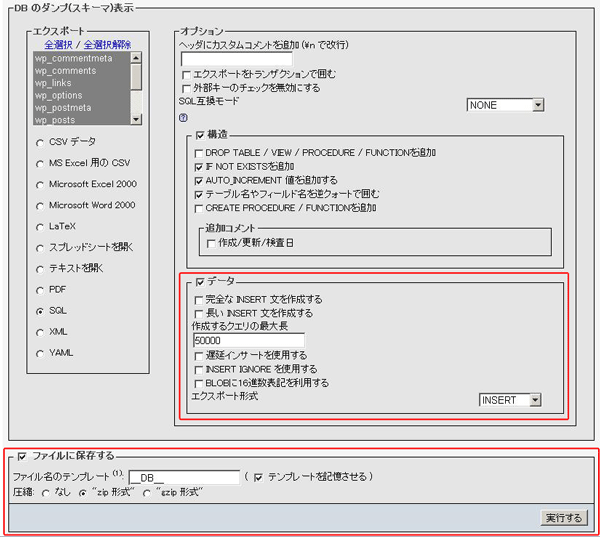Image resolution: width=600 pixels, height=537 pixels.
Task: Select the PDF export format
Action: point(40,291)
